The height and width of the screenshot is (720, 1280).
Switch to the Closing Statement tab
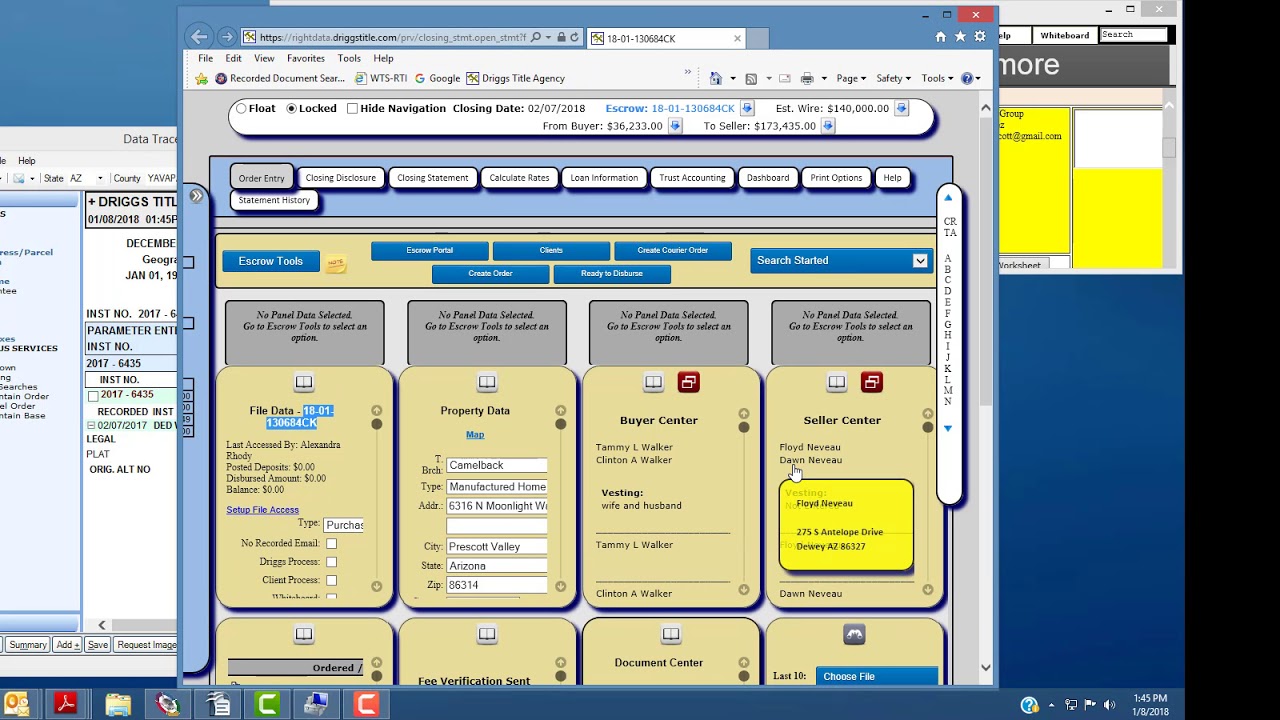[433, 178]
